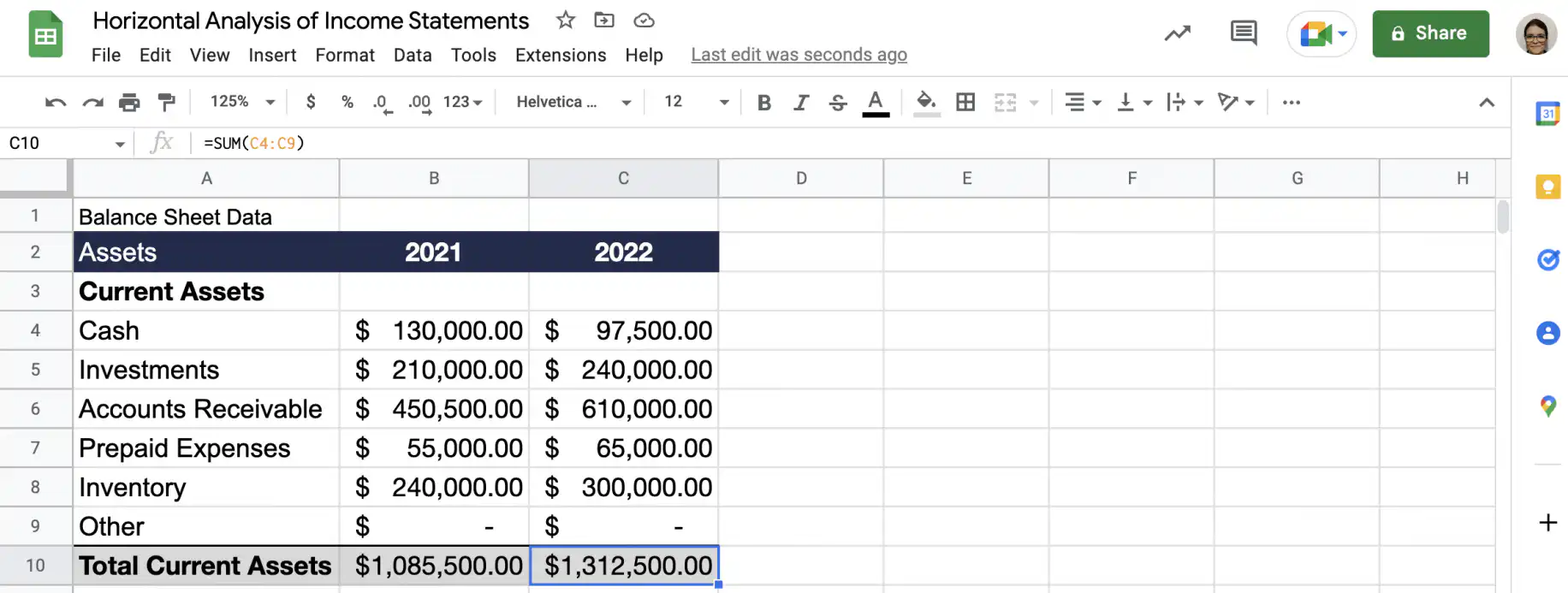The height and width of the screenshot is (593, 1568).
Task: Click the green Share button
Action: [x=1430, y=33]
